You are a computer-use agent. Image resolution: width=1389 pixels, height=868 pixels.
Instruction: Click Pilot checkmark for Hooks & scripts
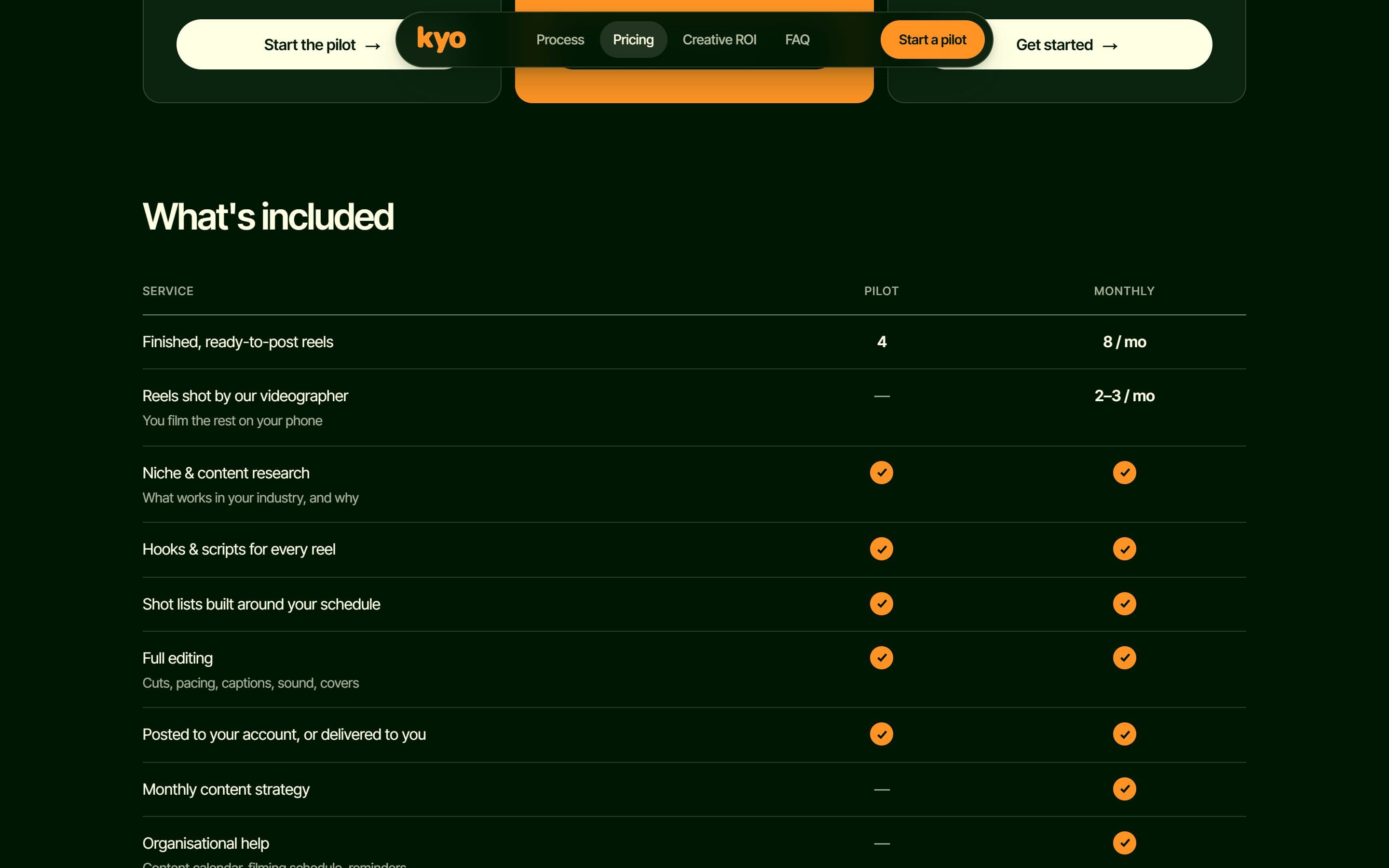(881, 549)
